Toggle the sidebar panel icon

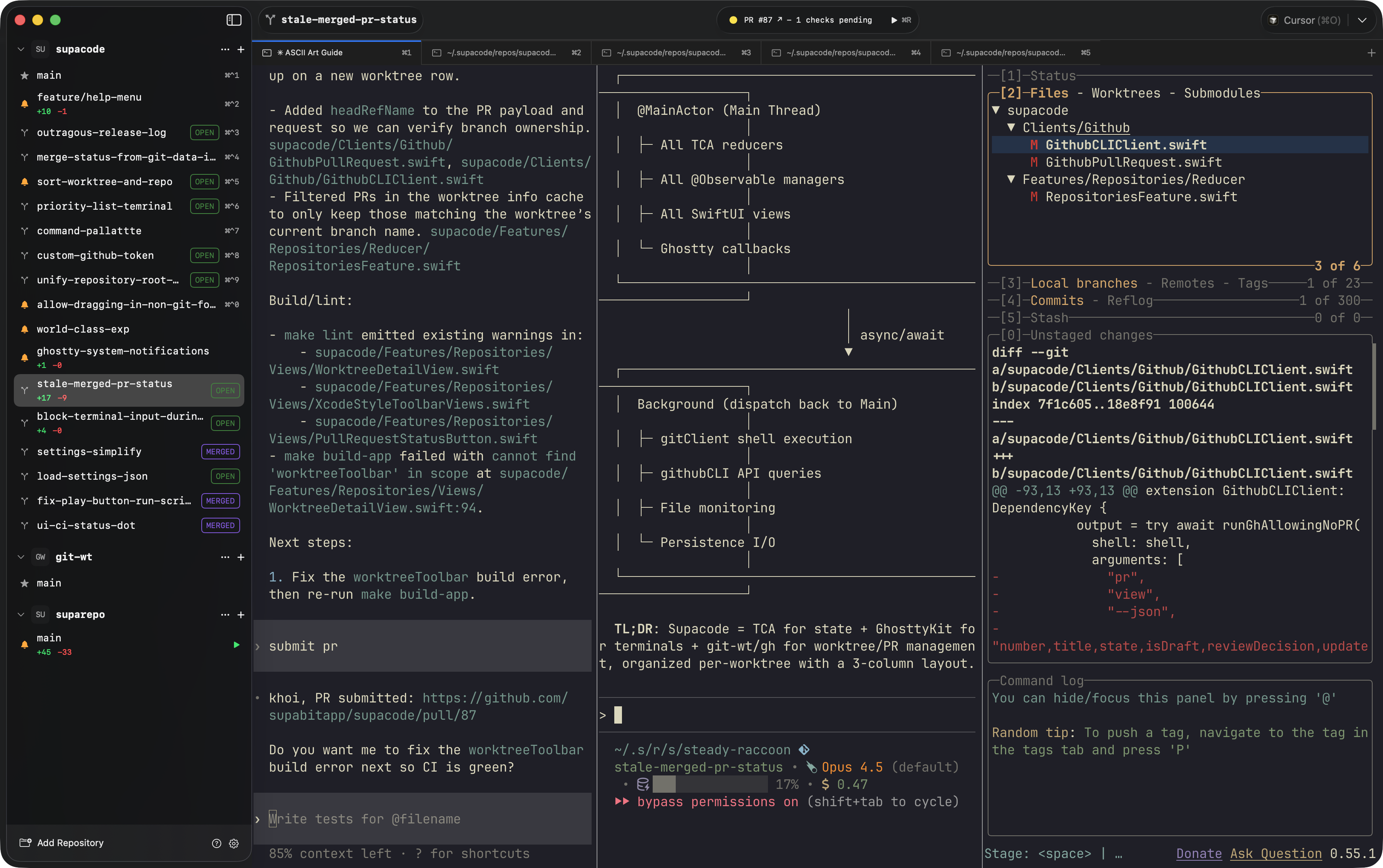(x=234, y=20)
